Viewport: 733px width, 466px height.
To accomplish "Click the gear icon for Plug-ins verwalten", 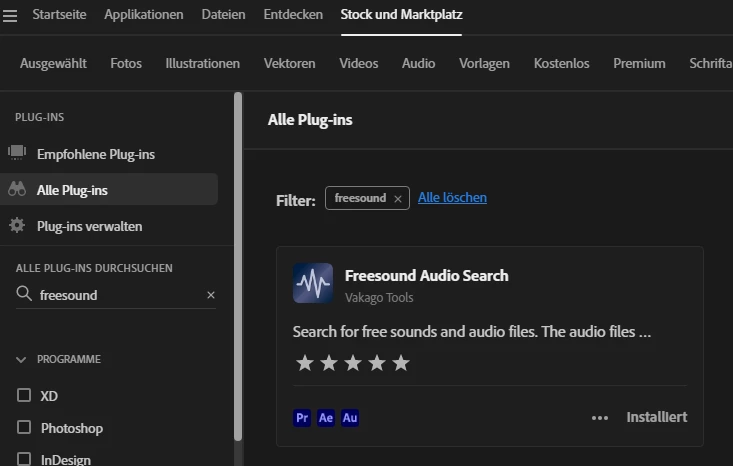I will pos(17,225).
